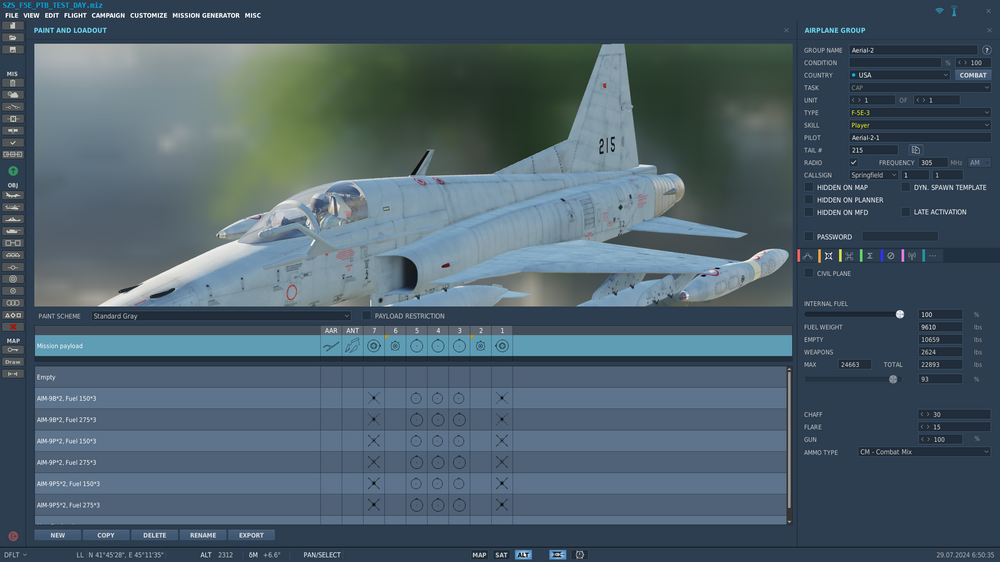Image resolution: width=1000 pixels, height=562 pixels.
Task: Click the distance ruler measure icon
Action: coord(13,374)
